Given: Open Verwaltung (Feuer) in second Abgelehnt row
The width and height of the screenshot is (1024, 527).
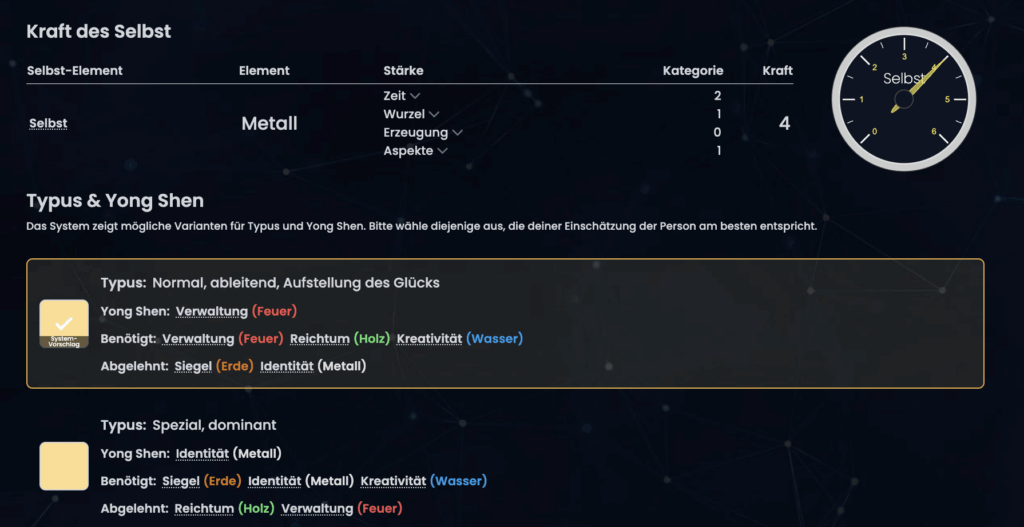Looking at the screenshot, I should click(342, 508).
